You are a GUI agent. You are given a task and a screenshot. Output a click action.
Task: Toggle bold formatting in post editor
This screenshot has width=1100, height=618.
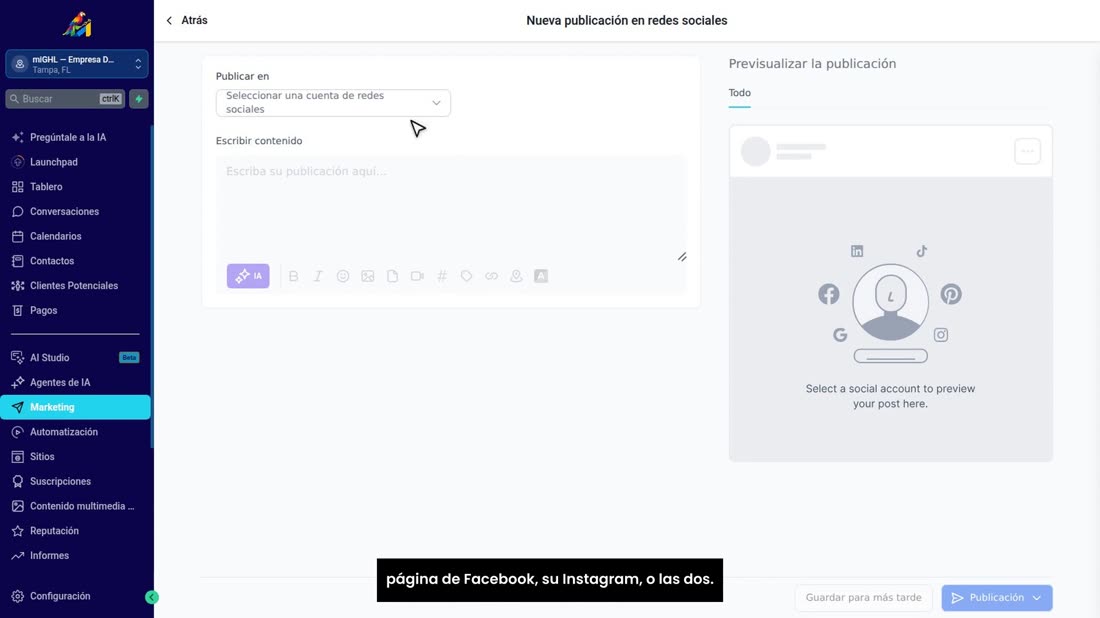tap(293, 276)
